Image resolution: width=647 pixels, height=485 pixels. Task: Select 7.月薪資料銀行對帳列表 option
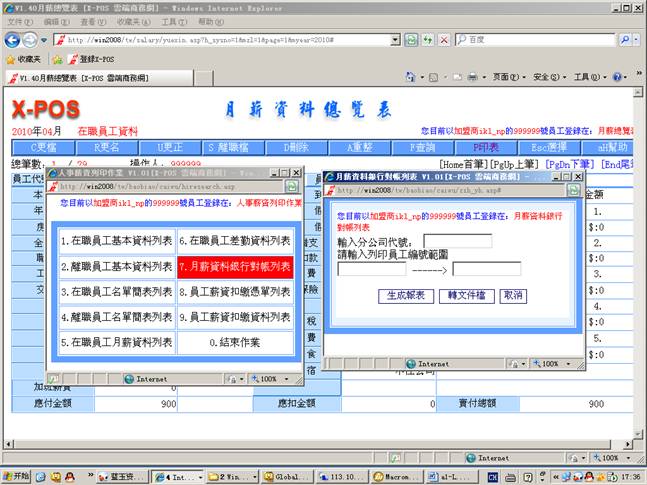235,267
